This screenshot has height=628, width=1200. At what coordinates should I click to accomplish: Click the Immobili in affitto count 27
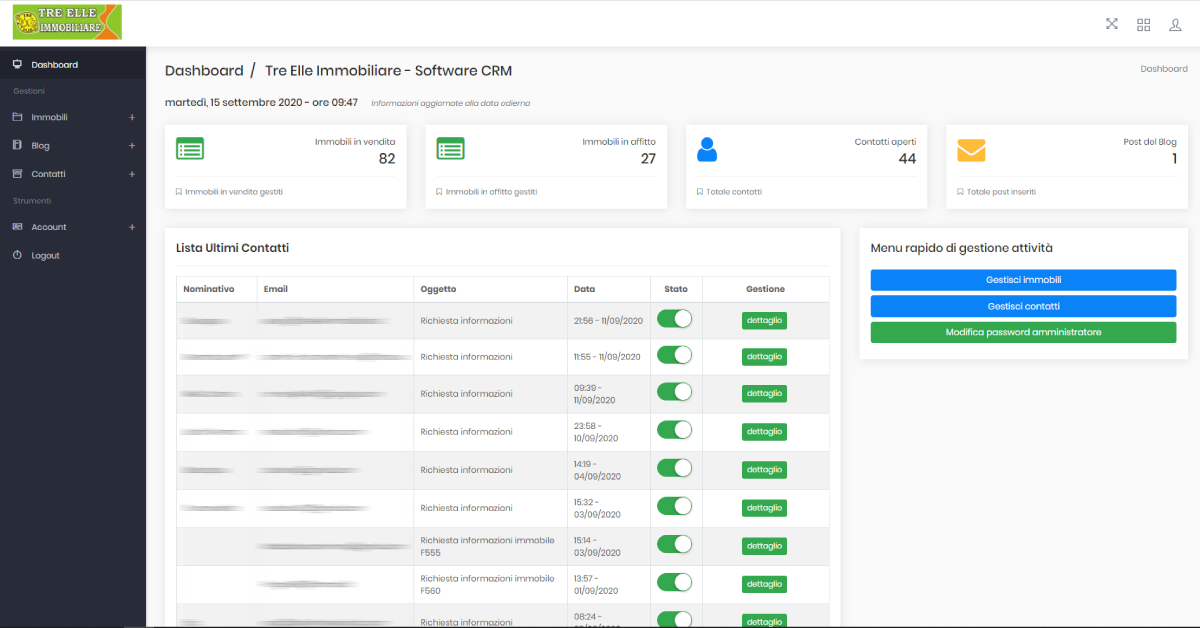(x=648, y=159)
